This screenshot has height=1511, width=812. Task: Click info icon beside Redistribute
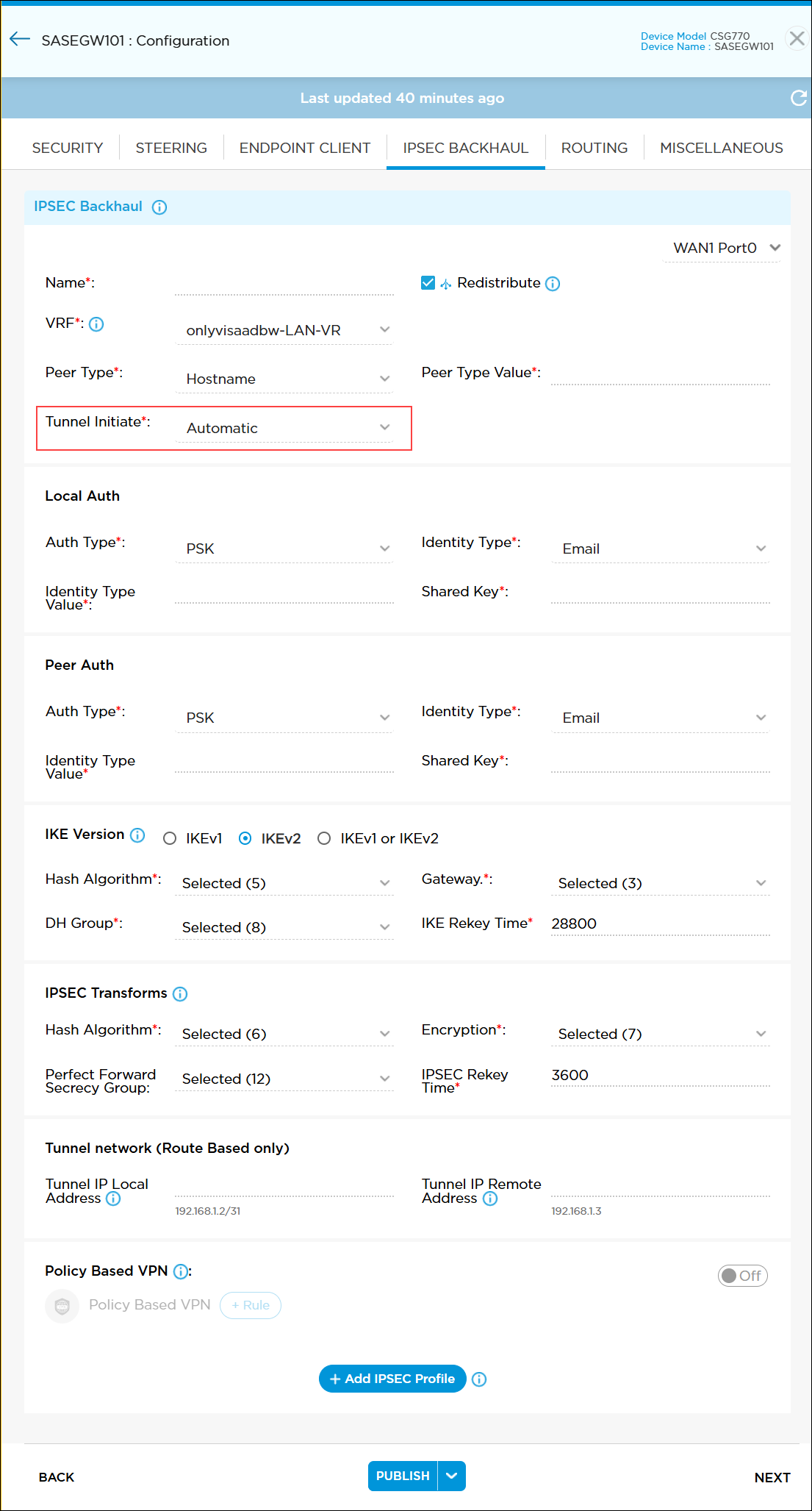[553, 284]
